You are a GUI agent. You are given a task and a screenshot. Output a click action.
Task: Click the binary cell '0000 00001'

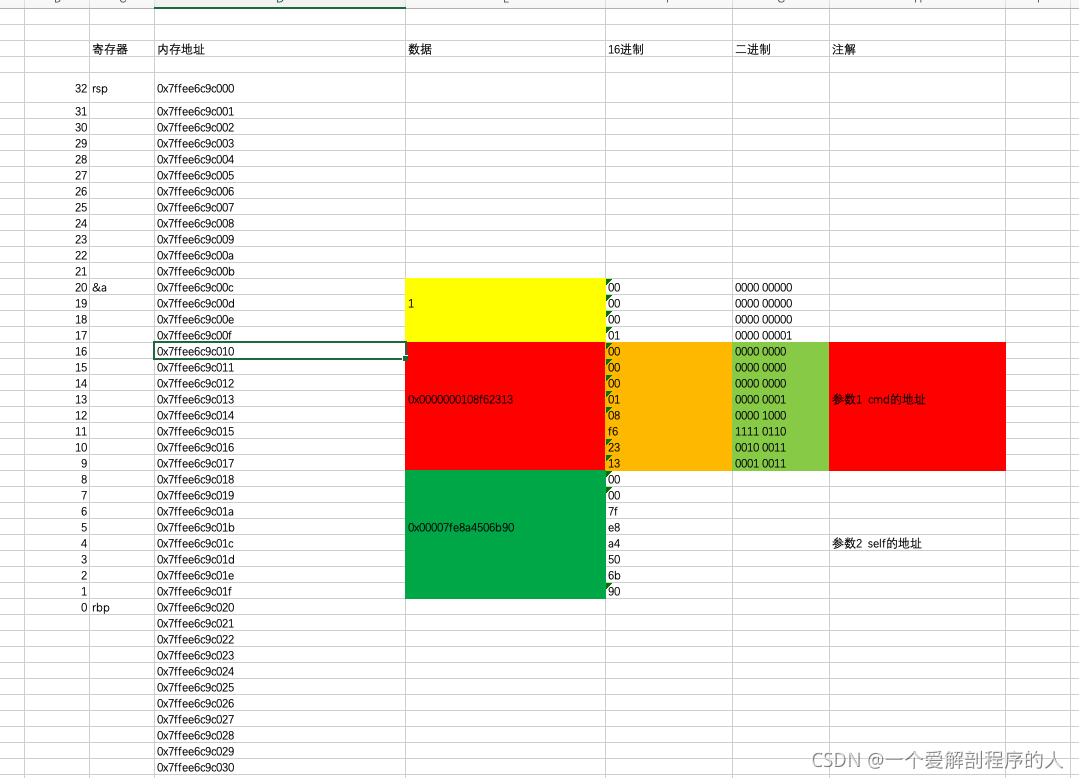point(781,335)
